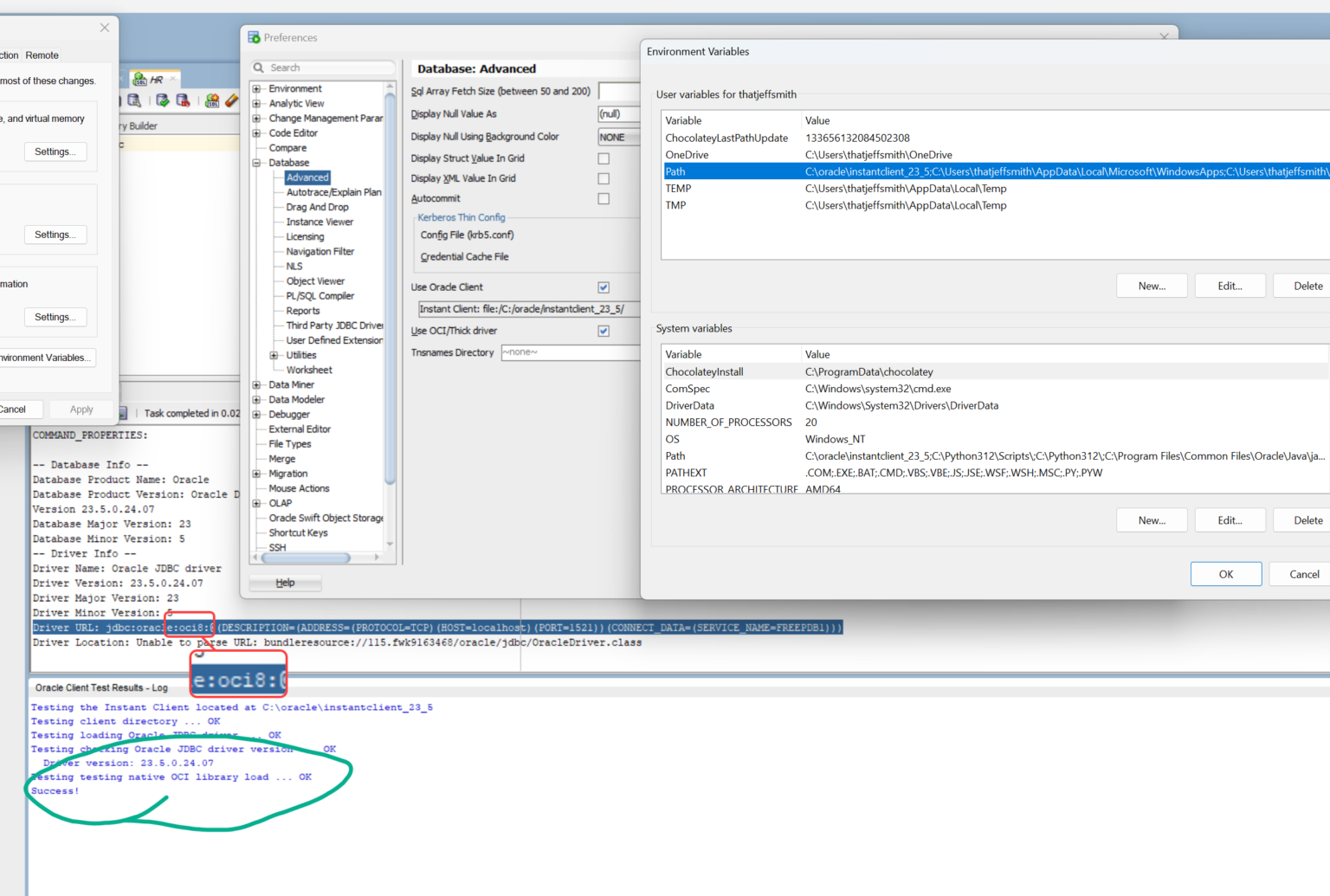Select the PATHEXT system variable row
Image resolution: width=1330 pixels, height=896 pixels.
pos(996,473)
